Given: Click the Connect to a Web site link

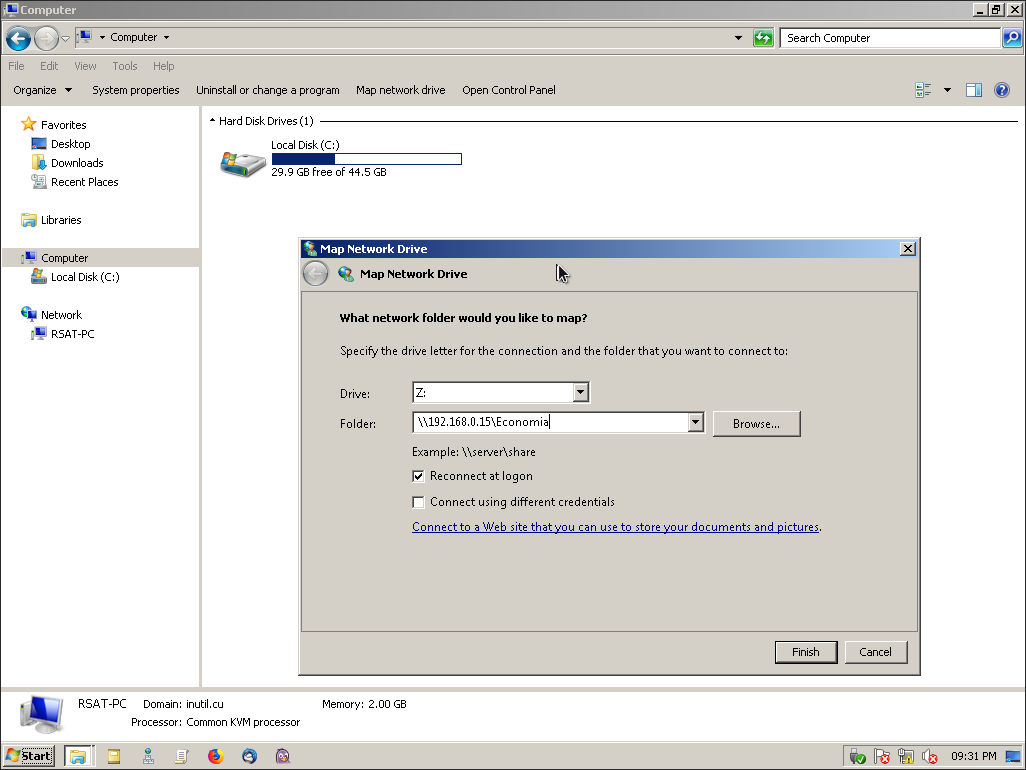Looking at the screenshot, I should point(616,527).
